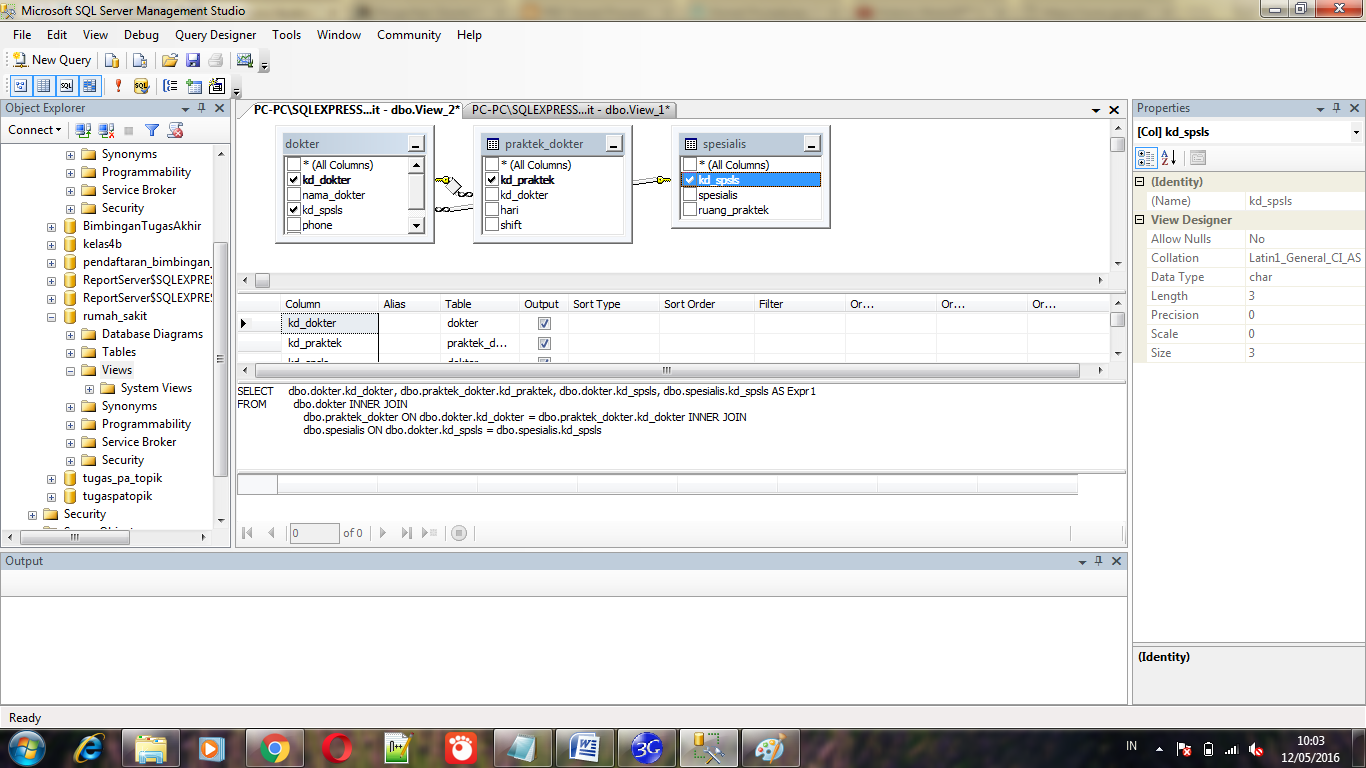Click the Disconnect icon in Object Explorer
The image size is (1366, 768).
click(x=106, y=130)
